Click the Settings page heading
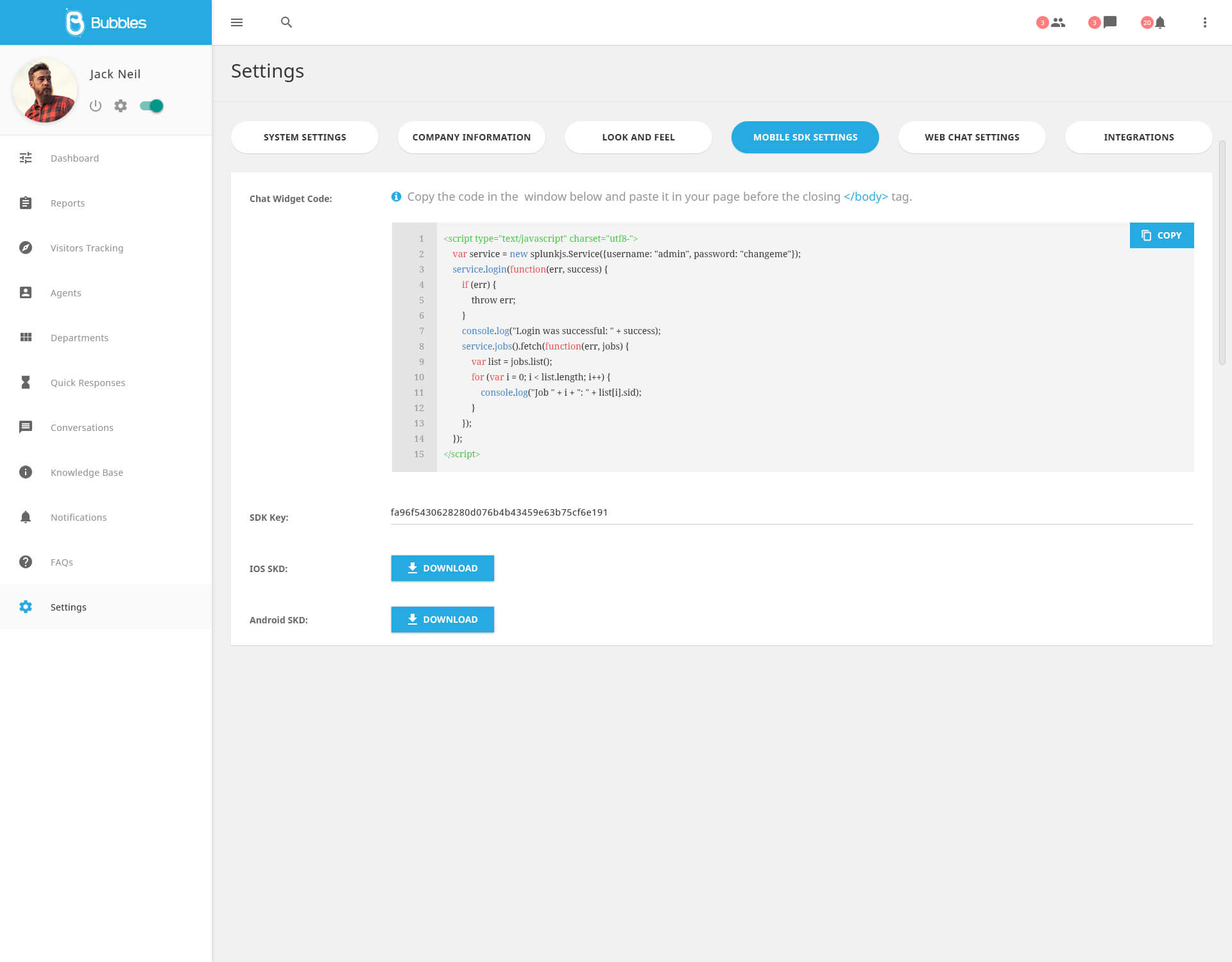This screenshot has width=1232, height=962. point(268,71)
